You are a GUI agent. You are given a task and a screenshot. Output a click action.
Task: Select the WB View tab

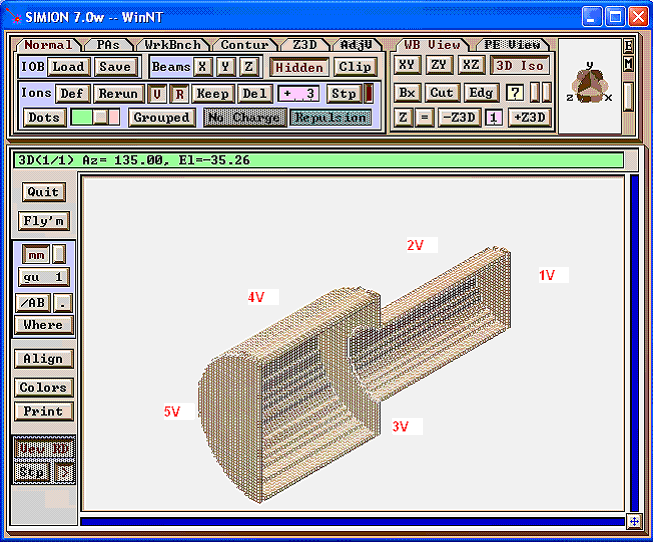click(x=432, y=45)
